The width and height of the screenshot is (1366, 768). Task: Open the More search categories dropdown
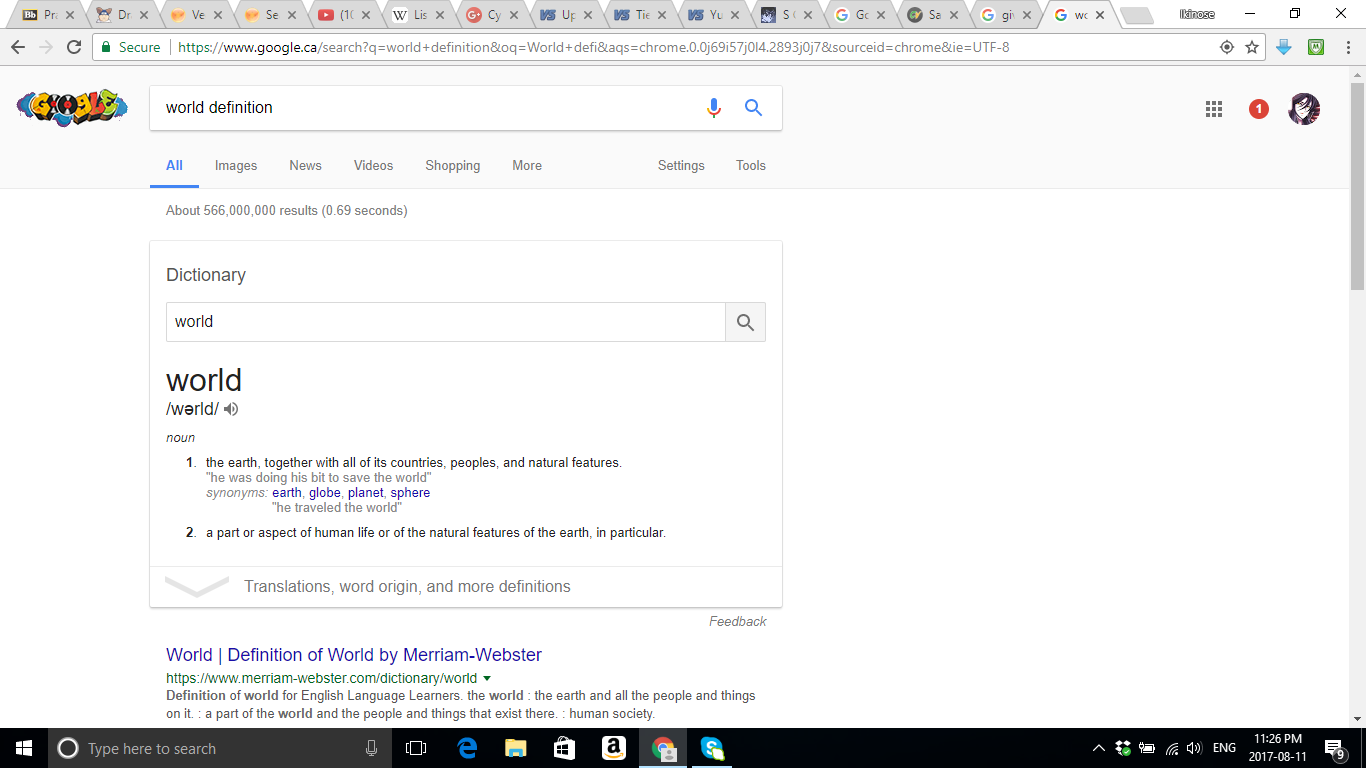point(527,166)
